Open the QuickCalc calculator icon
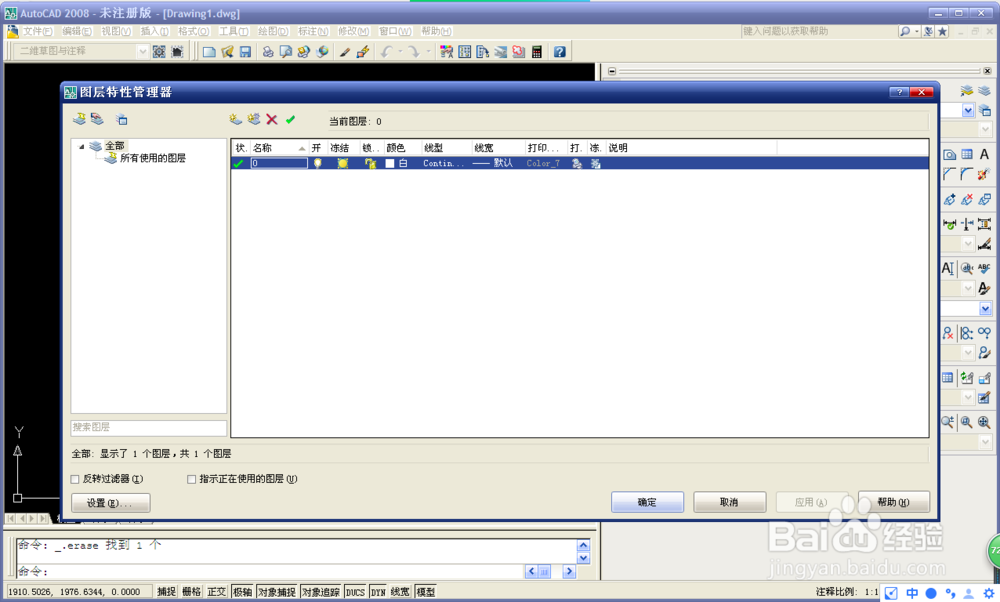This screenshot has height=602, width=1000. pyautogui.click(x=536, y=52)
